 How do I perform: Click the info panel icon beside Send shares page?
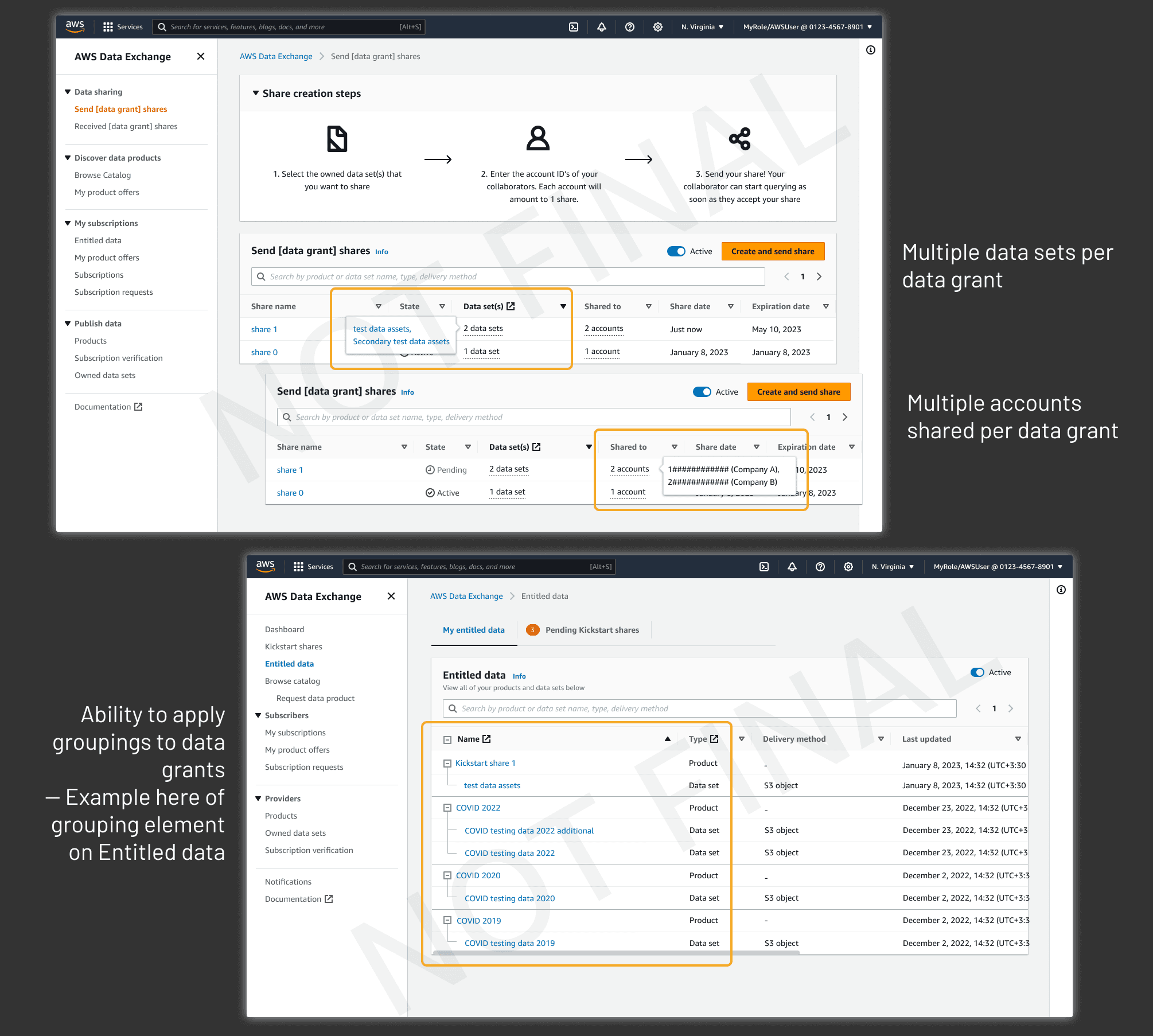pos(871,50)
